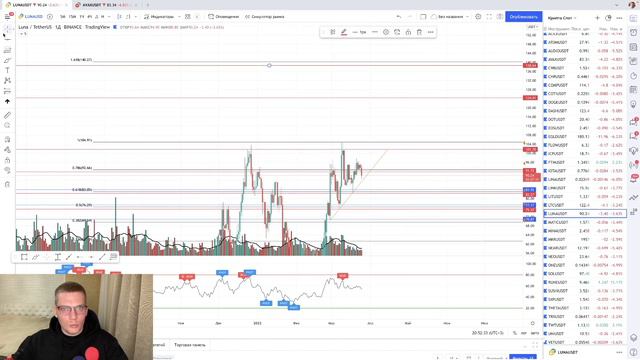
Task: Open watchlist three-dots menu
Action: pyautogui.click(x=619, y=18)
